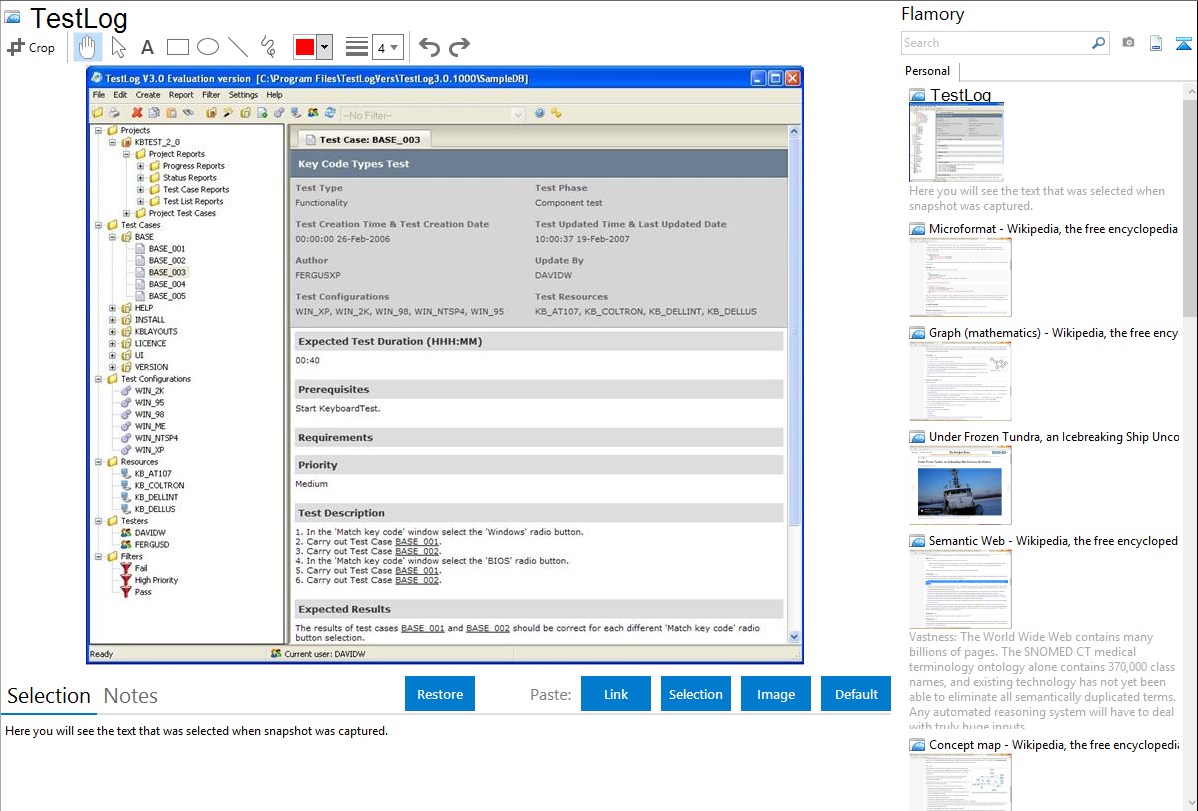Image resolution: width=1198 pixels, height=811 pixels.
Task: Select the Crop tool
Action: click(31, 47)
